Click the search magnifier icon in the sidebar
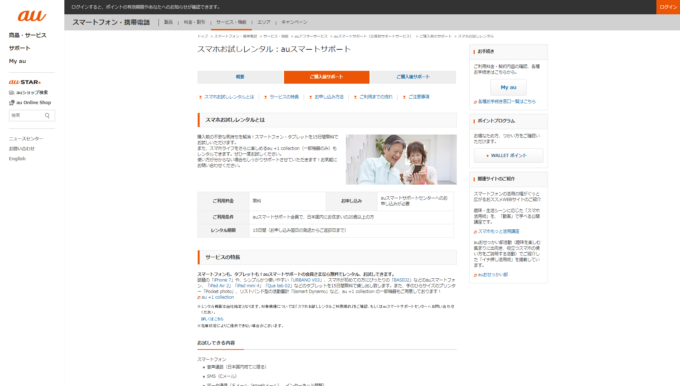 [47, 115]
